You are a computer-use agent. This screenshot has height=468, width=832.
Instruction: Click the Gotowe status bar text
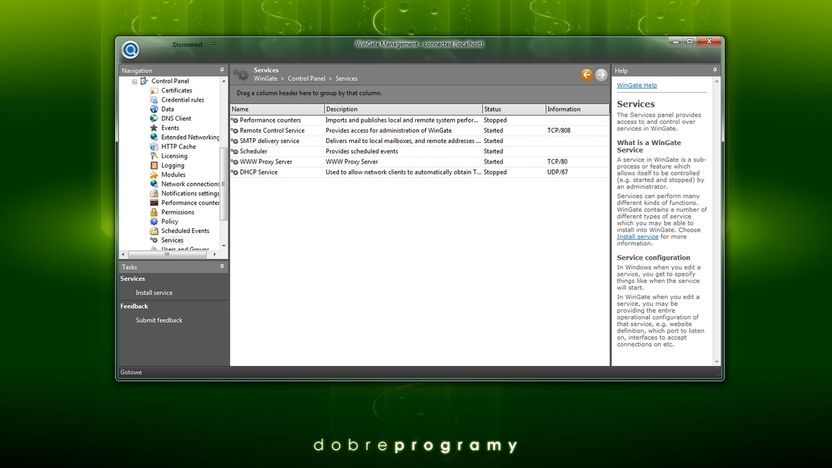tap(131, 372)
